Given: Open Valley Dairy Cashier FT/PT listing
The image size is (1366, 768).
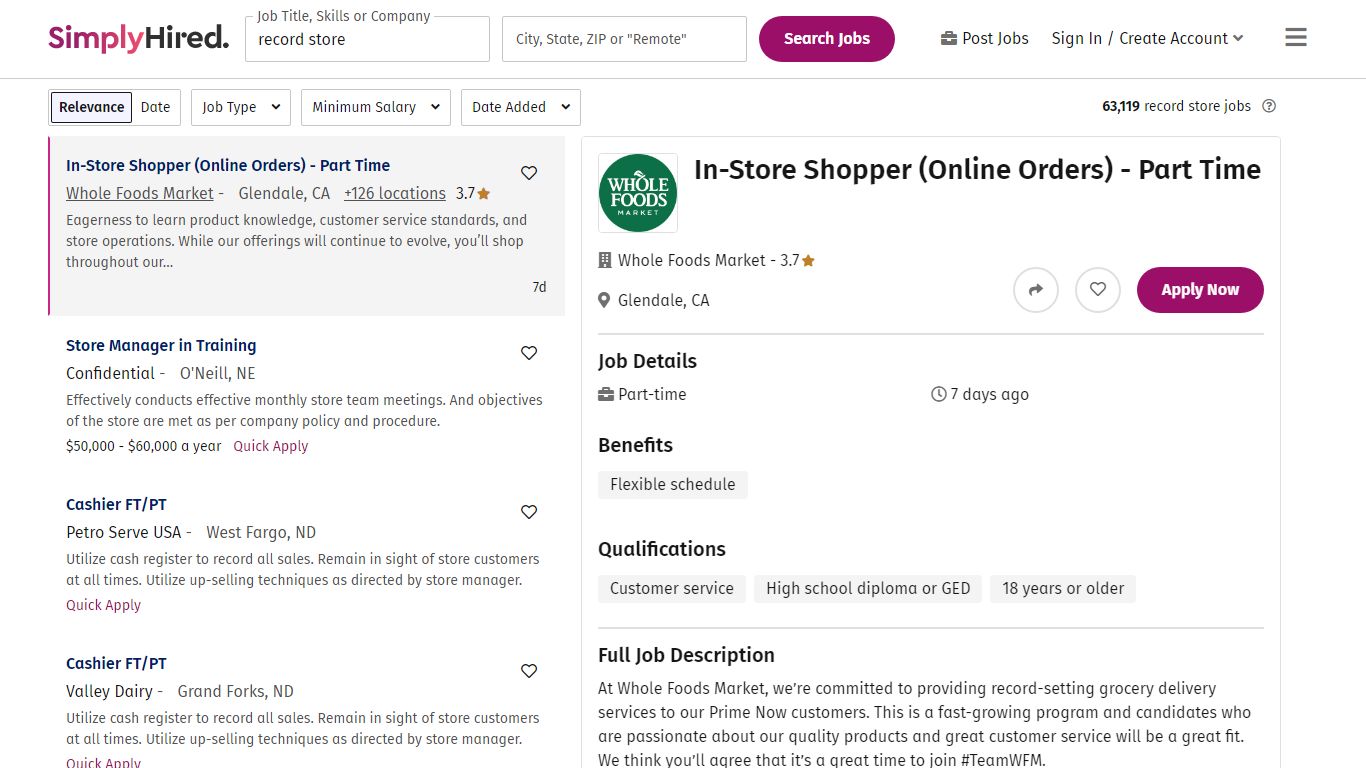Looking at the screenshot, I should click(x=116, y=663).
